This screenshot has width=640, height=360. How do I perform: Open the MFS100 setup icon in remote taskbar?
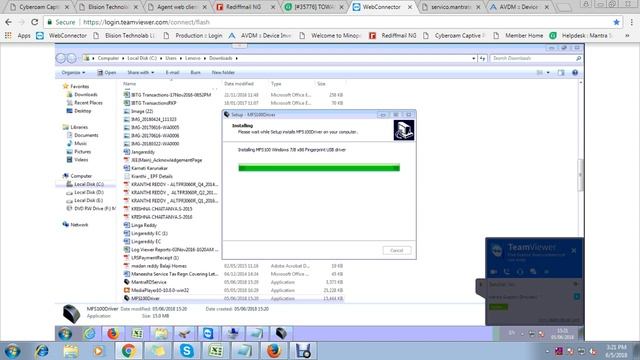(x=281, y=333)
